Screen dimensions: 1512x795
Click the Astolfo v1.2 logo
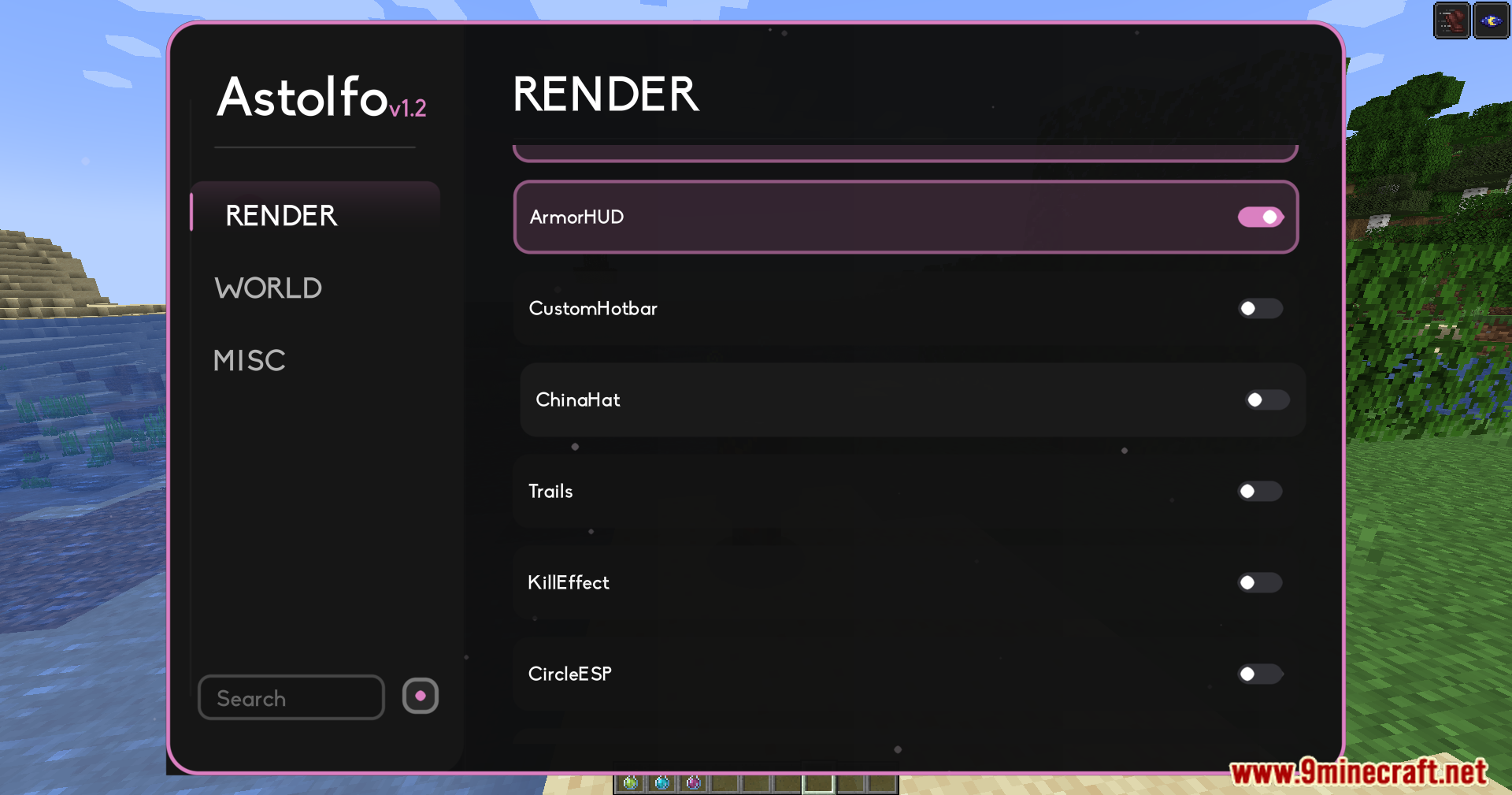click(321, 98)
